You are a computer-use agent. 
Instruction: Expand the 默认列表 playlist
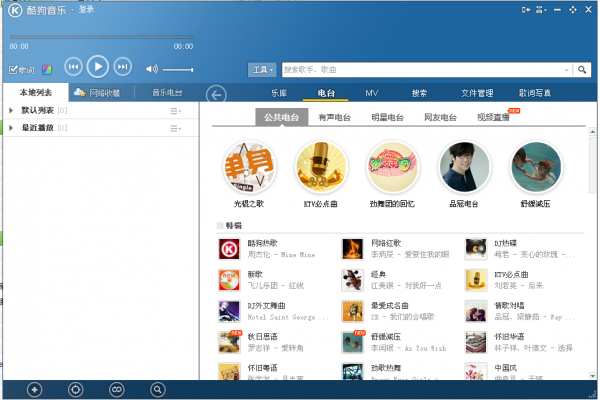(11, 111)
